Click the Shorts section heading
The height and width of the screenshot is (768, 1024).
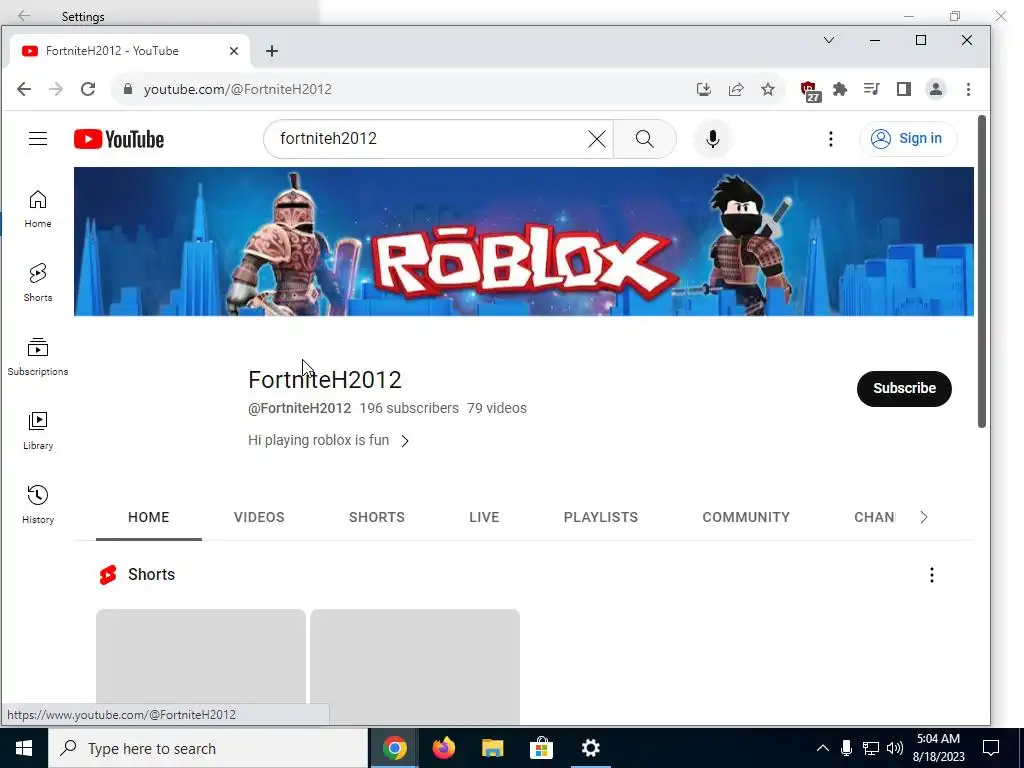[152, 575]
